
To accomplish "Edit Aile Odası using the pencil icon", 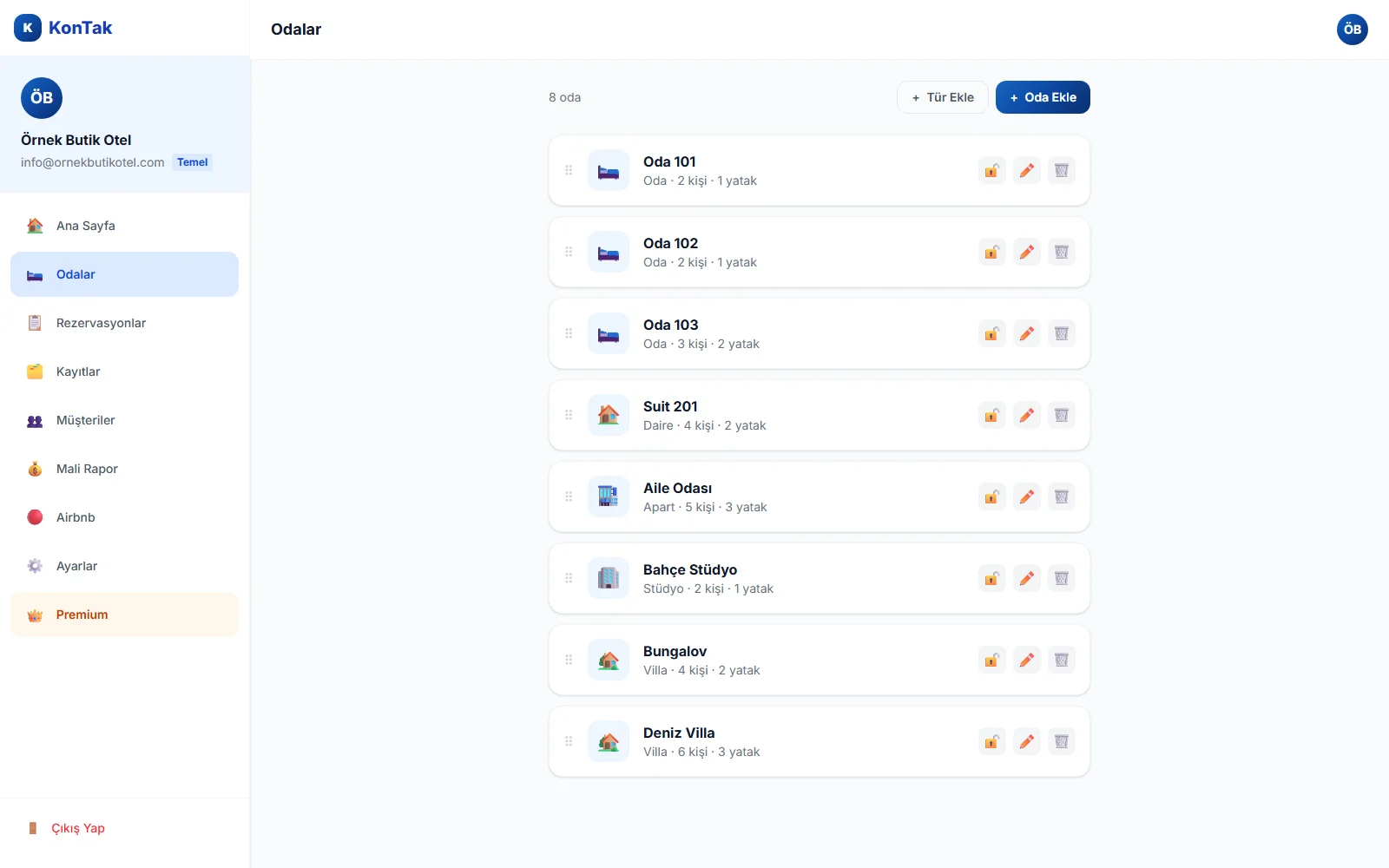I will 1027,496.
